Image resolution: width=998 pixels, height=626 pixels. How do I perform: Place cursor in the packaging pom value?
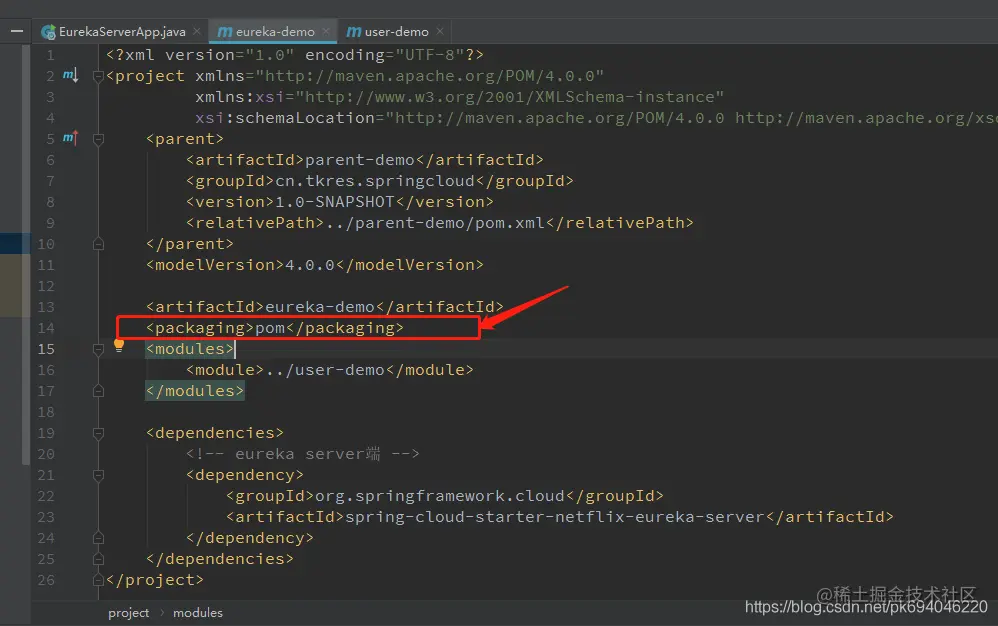coord(270,328)
